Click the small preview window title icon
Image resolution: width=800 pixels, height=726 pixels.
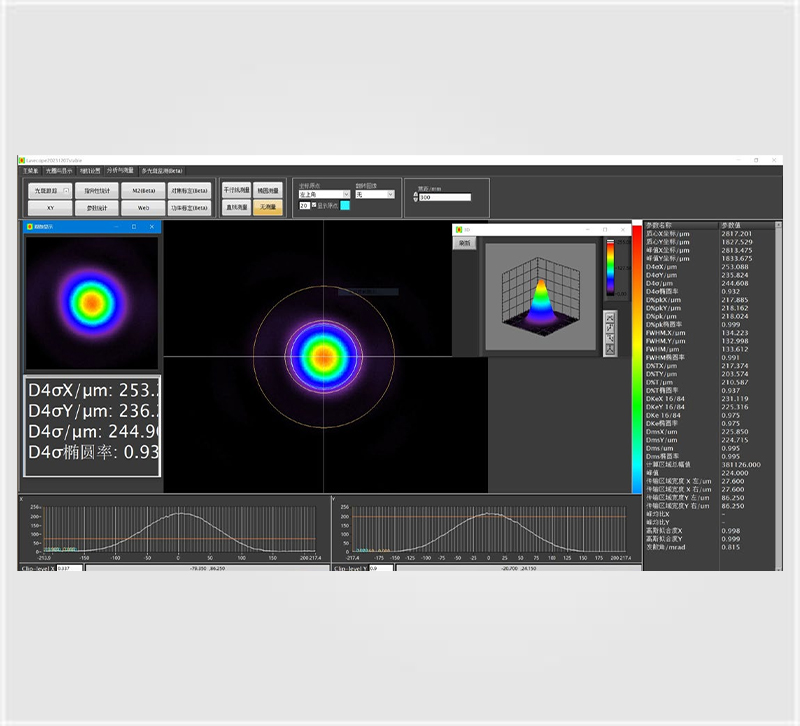[x=29, y=227]
